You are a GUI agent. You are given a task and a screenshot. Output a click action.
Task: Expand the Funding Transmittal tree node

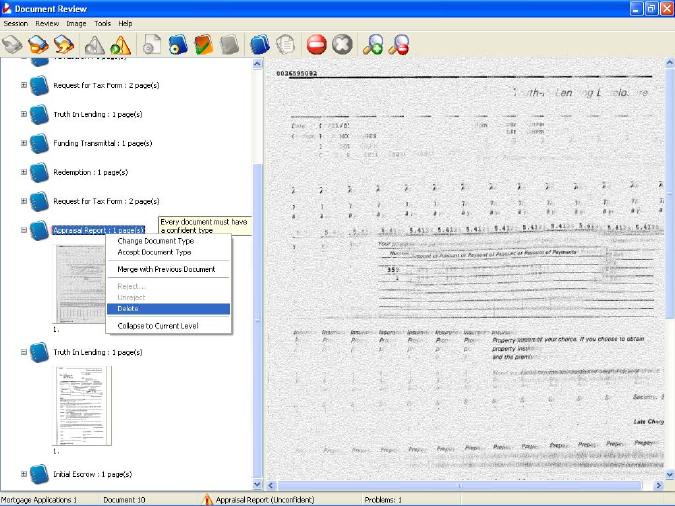click(23, 143)
